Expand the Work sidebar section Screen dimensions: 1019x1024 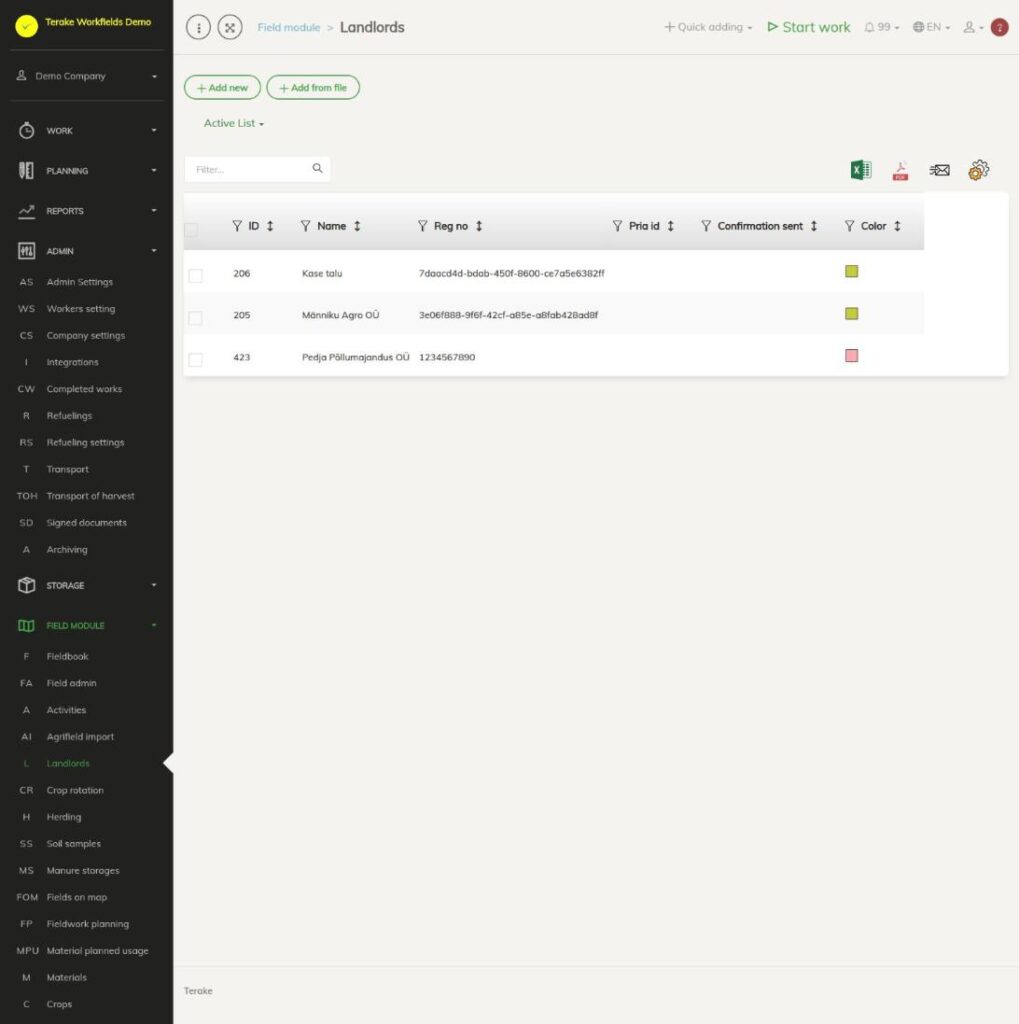click(x=87, y=131)
